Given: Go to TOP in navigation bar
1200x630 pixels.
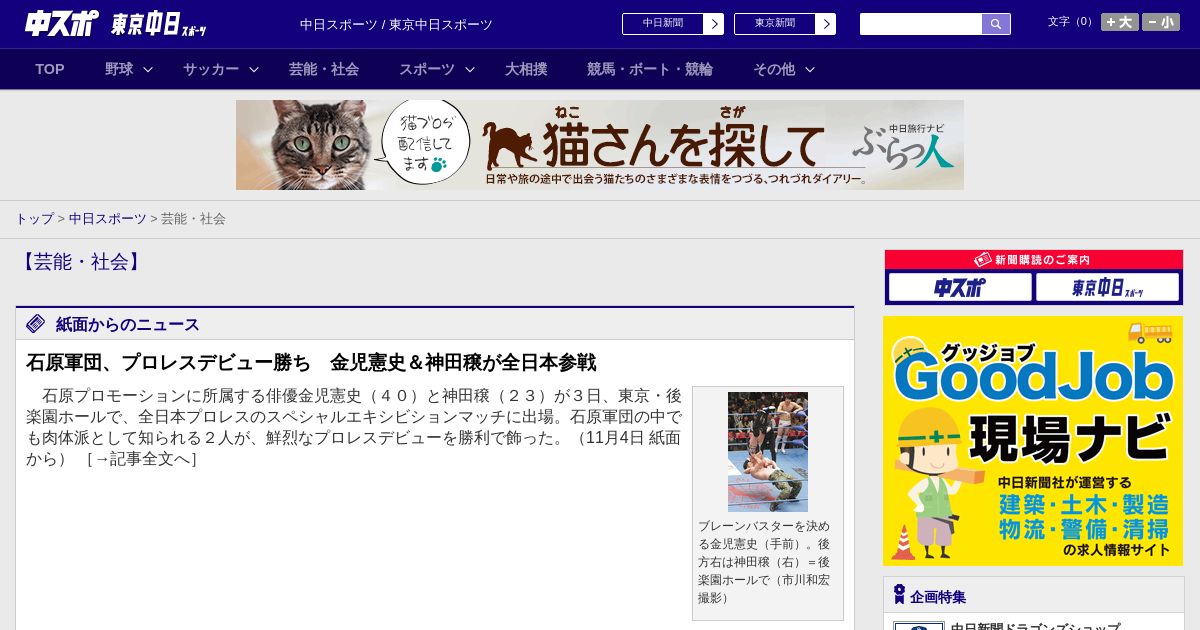Looking at the screenshot, I should point(50,69).
